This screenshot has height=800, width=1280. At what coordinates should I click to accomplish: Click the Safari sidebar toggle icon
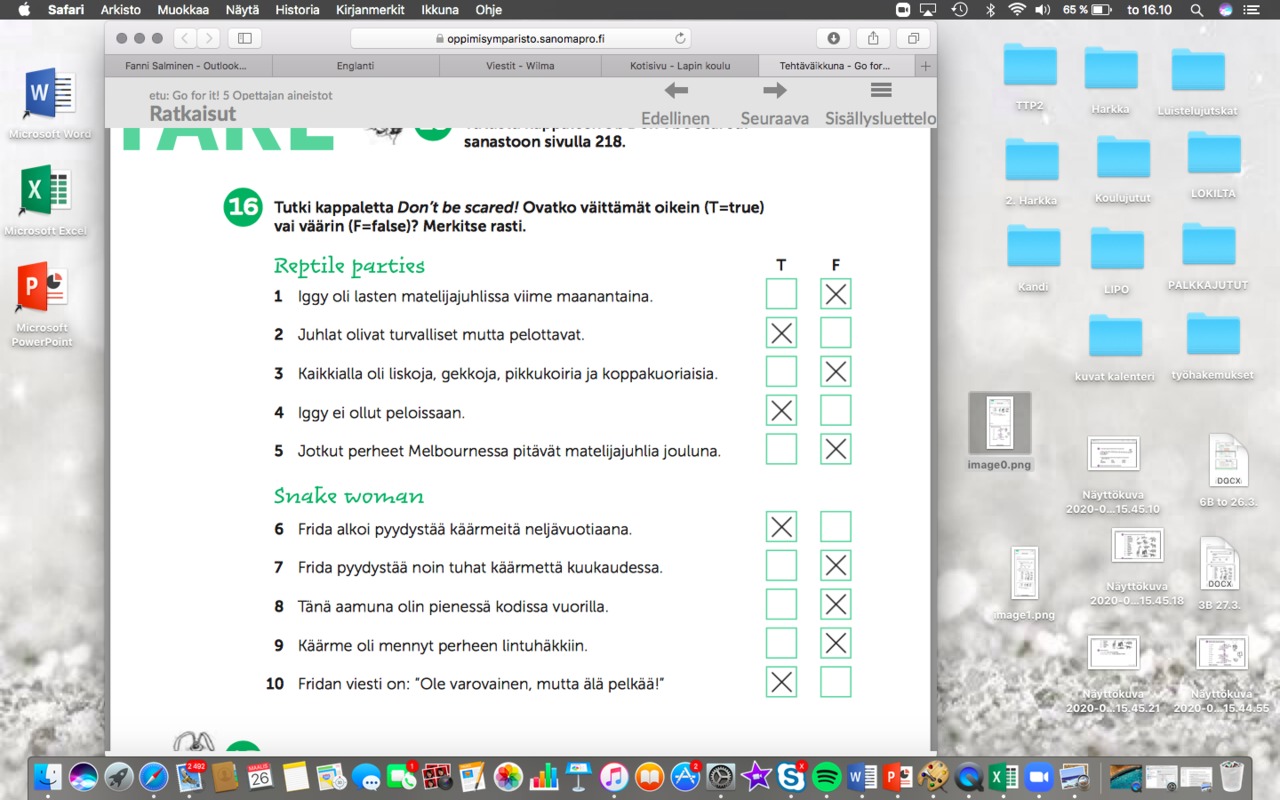[244, 38]
